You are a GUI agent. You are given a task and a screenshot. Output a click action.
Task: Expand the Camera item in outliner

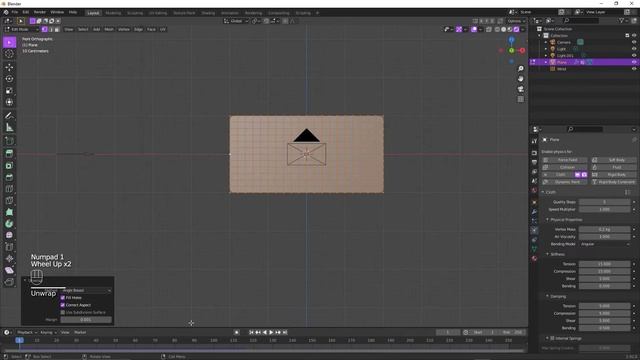pyautogui.click(x=546, y=42)
